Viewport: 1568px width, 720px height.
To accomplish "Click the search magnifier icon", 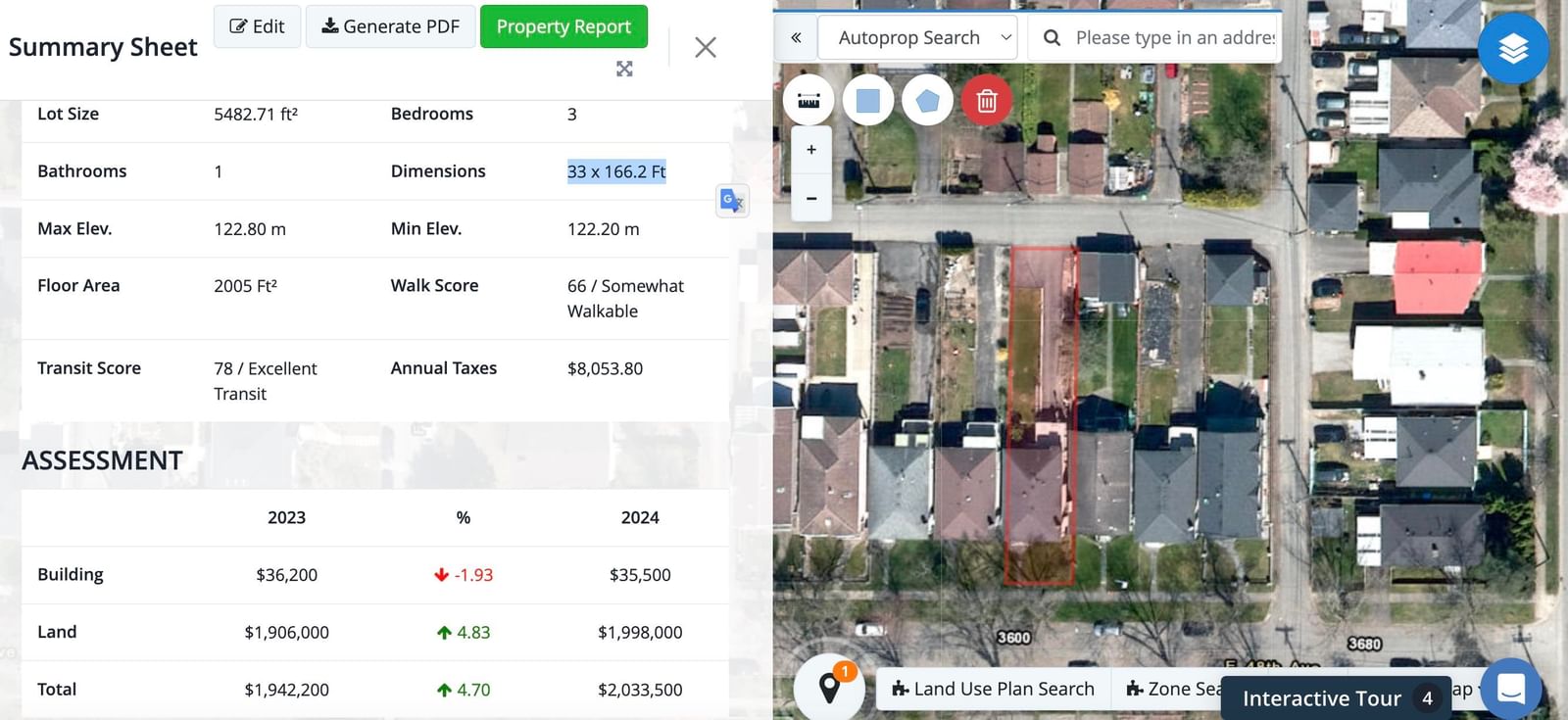I will click(x=1052, y=37).
